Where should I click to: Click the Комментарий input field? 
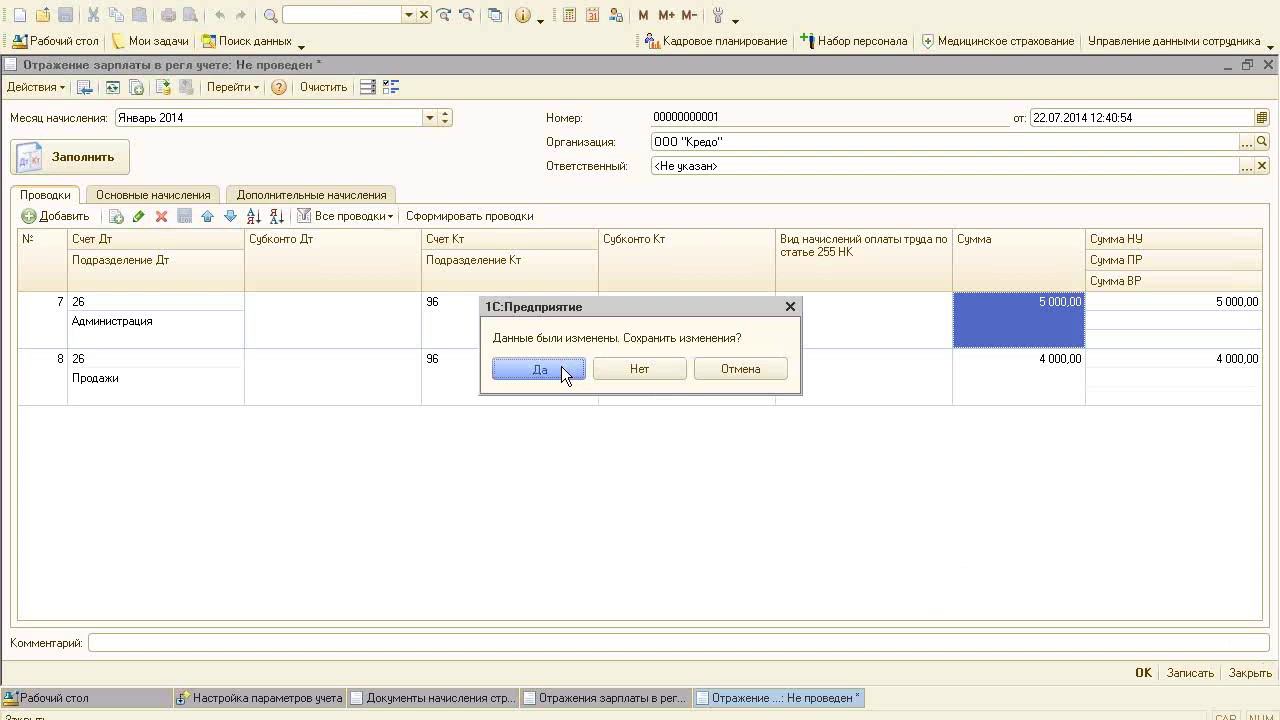pos(679,643)
